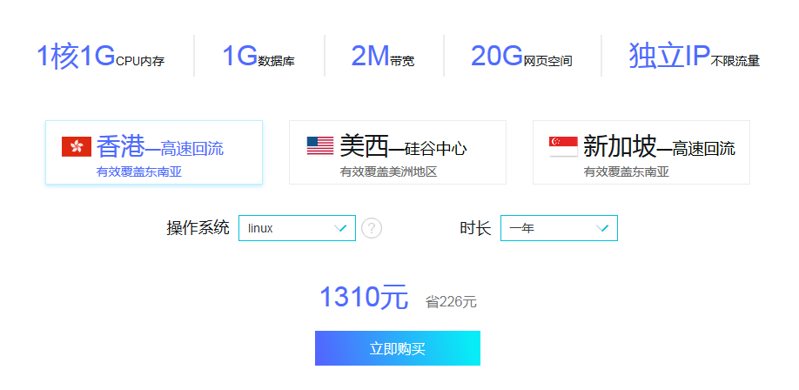This screenshot has height=390, width=799.
Task: Click the 独立IP 不限流量 spec text
Action: [695, 56]
